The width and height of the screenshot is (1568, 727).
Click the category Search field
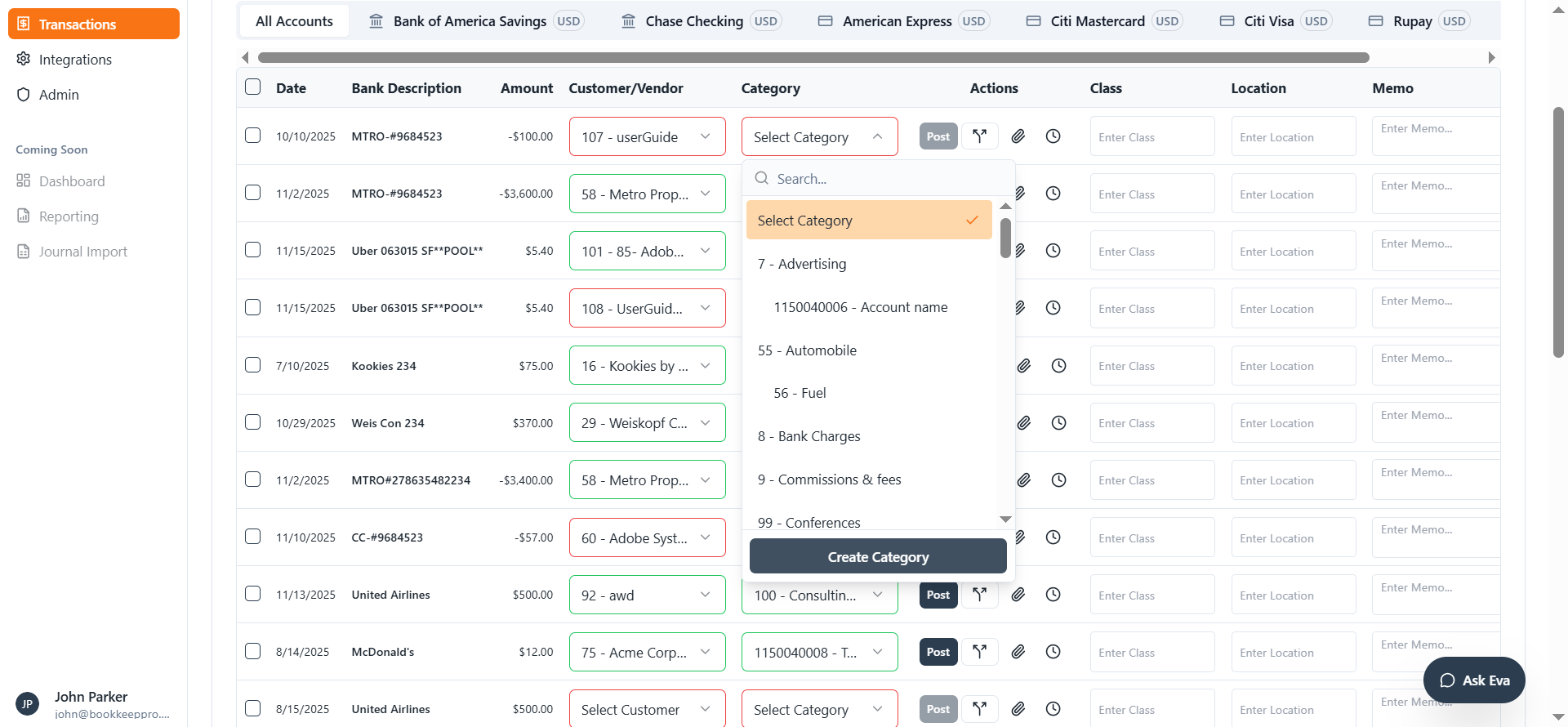pos(882,179)
